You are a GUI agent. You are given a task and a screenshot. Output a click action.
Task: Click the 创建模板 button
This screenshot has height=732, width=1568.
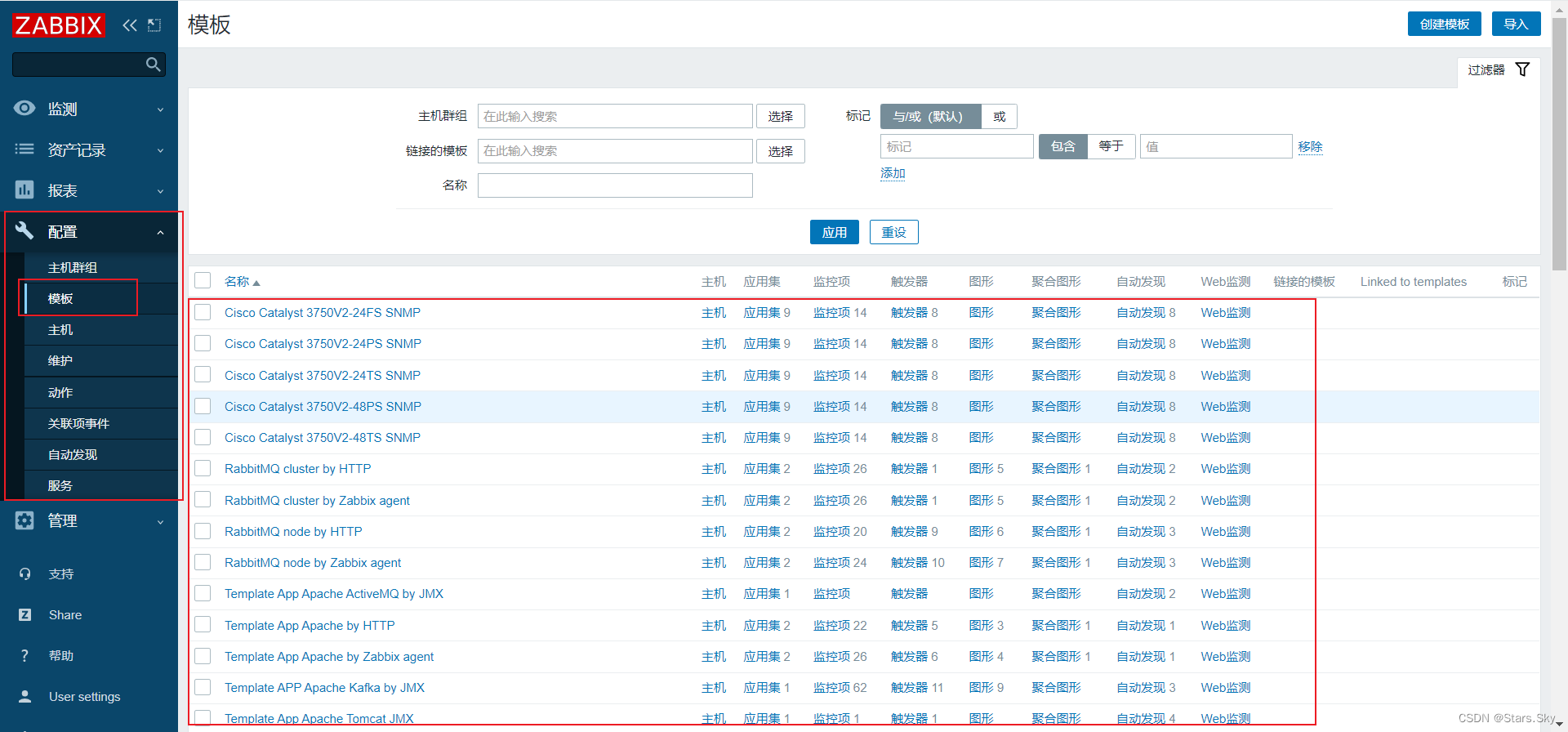point(1444,24)
